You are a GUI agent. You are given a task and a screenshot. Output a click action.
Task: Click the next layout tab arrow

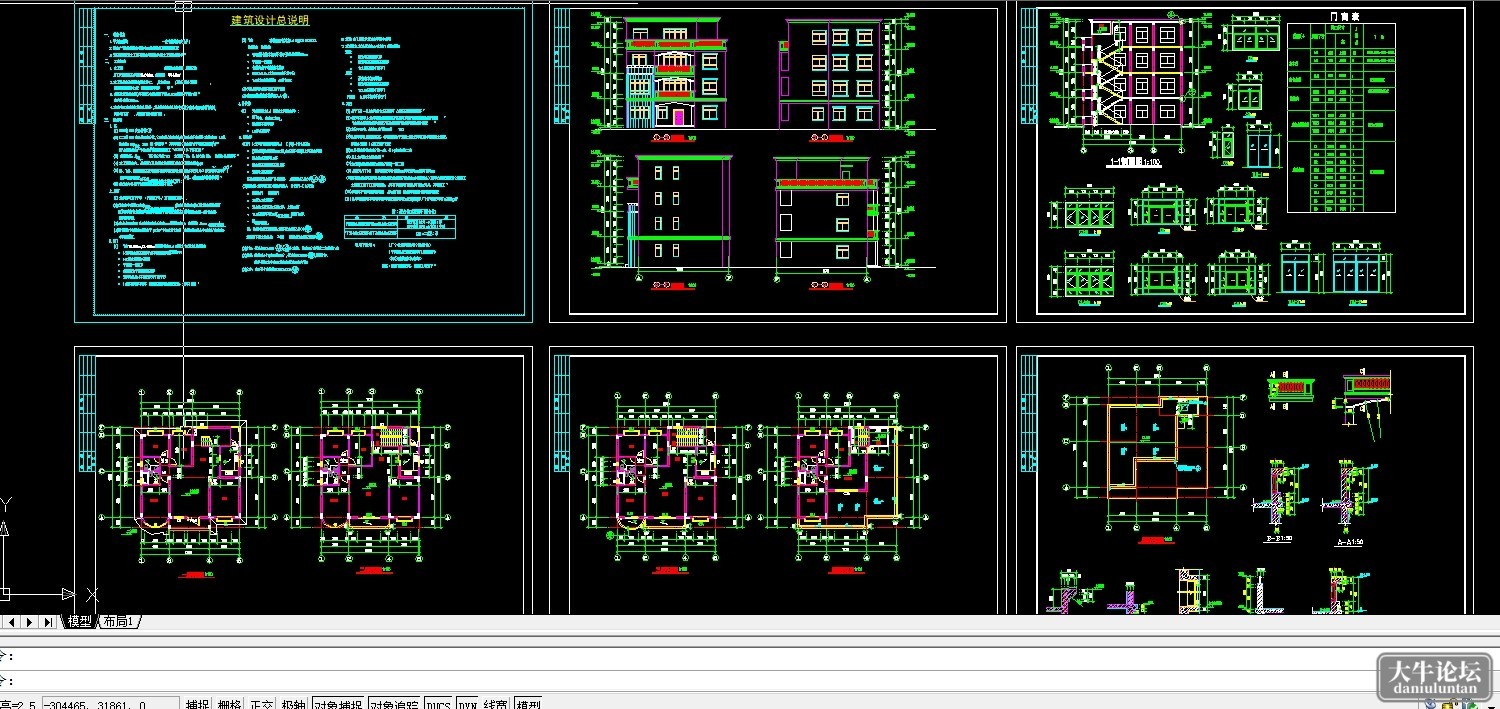29,622
